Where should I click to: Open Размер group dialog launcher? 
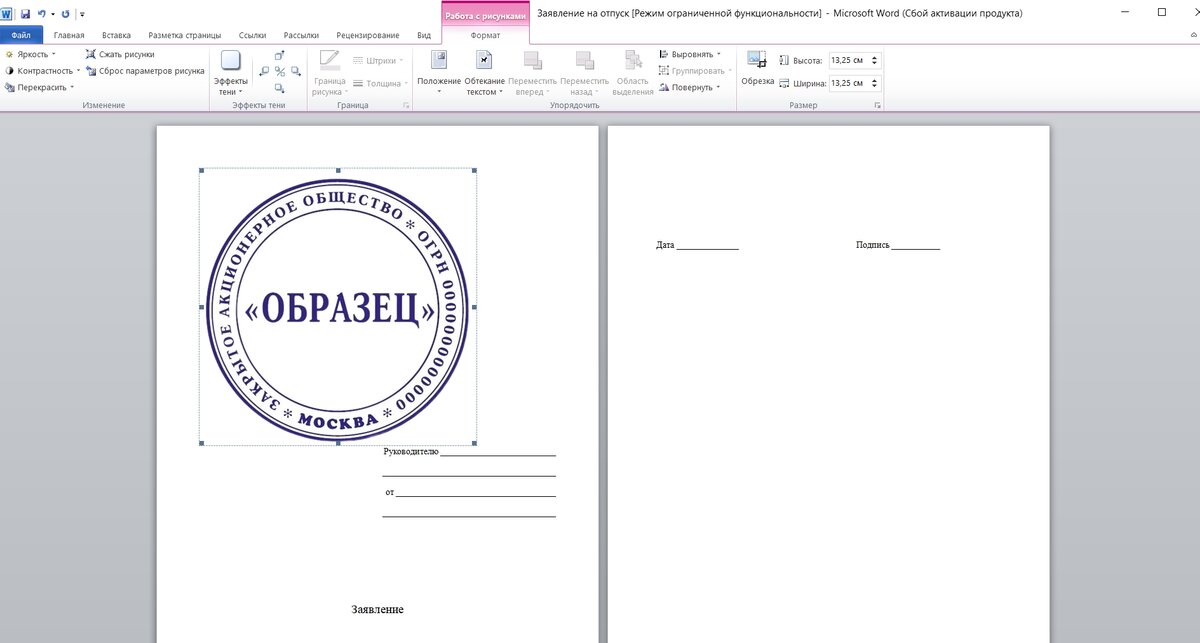pos(877,105)
